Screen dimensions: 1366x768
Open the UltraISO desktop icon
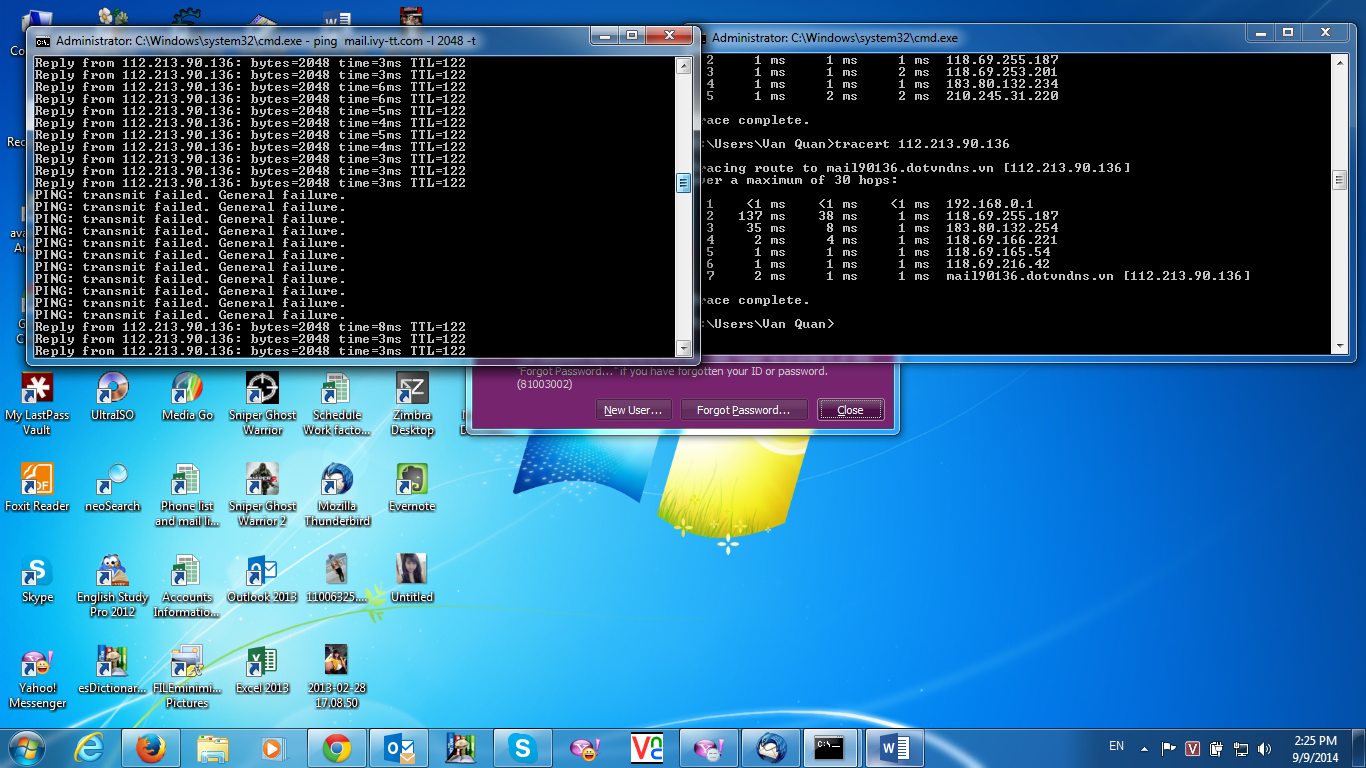point(112,396)
